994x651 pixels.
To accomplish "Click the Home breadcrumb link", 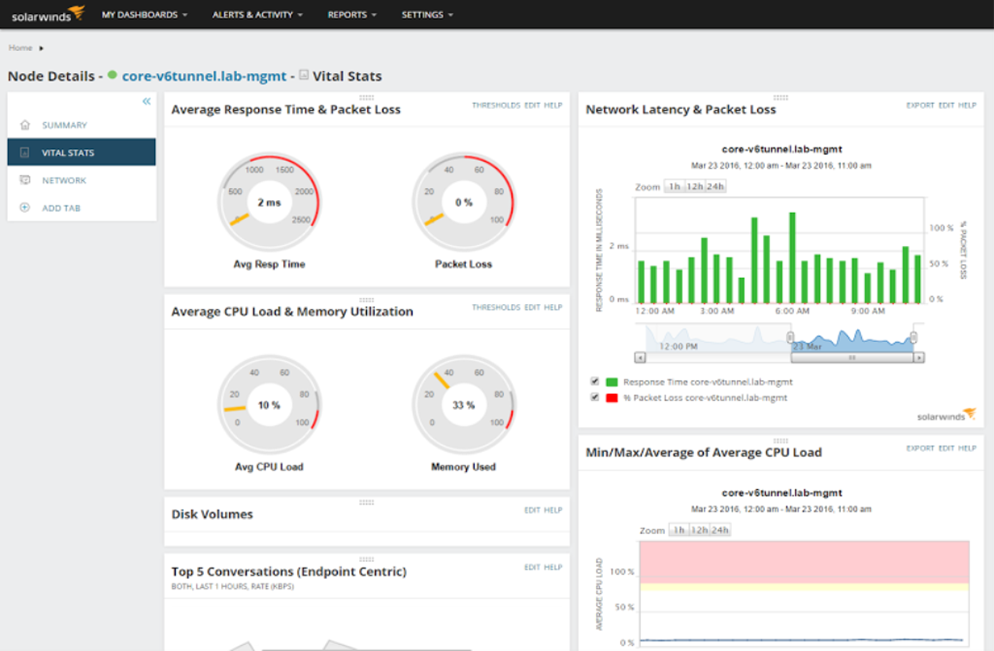I will 20,46.
